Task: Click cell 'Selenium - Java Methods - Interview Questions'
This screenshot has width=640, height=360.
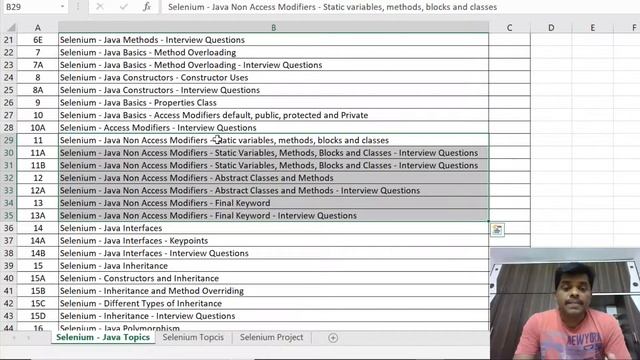Action: click(x=273, y=40)
